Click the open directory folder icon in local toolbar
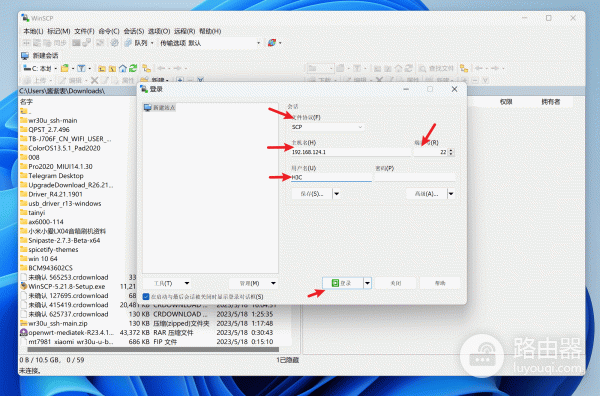The height and width of the screenshot is (396, 600). [x=65, y=68]
